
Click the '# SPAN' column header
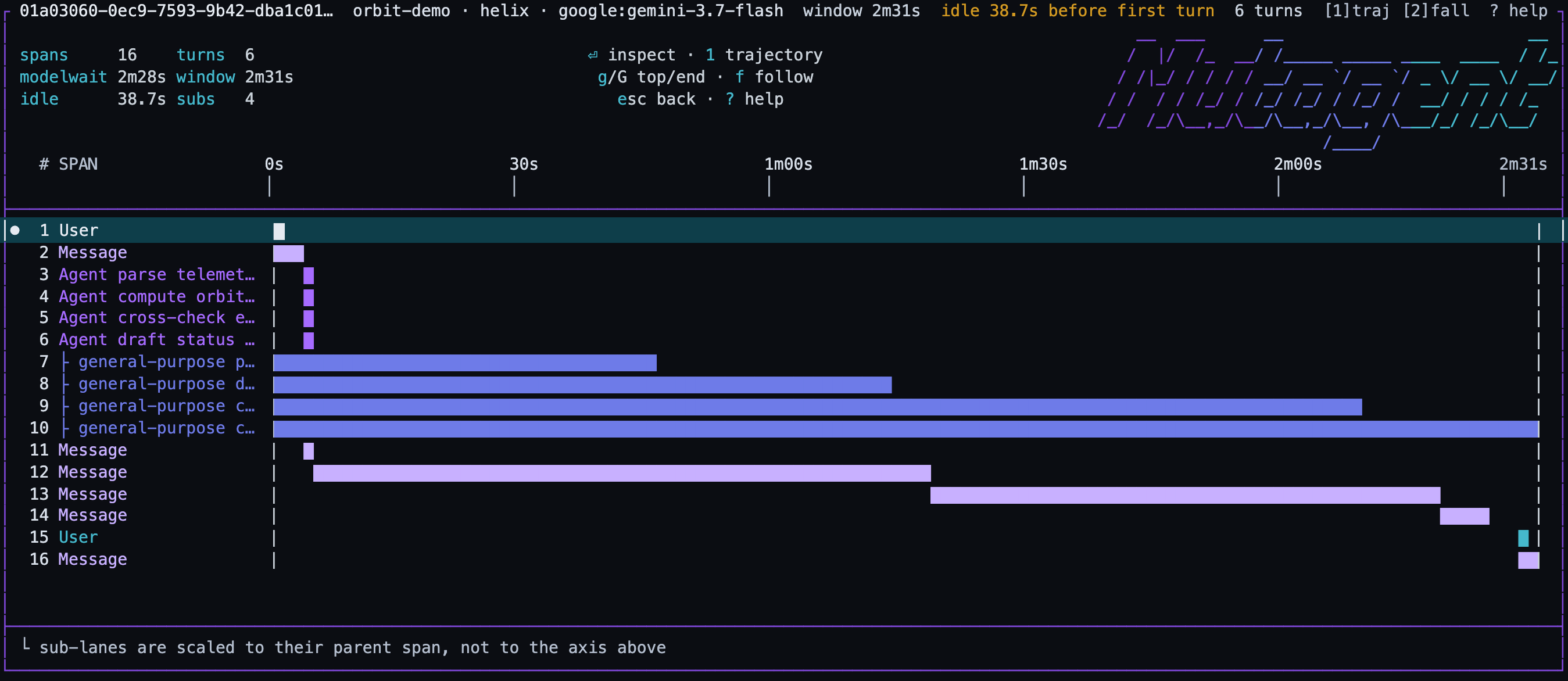(x=68, y=164)
